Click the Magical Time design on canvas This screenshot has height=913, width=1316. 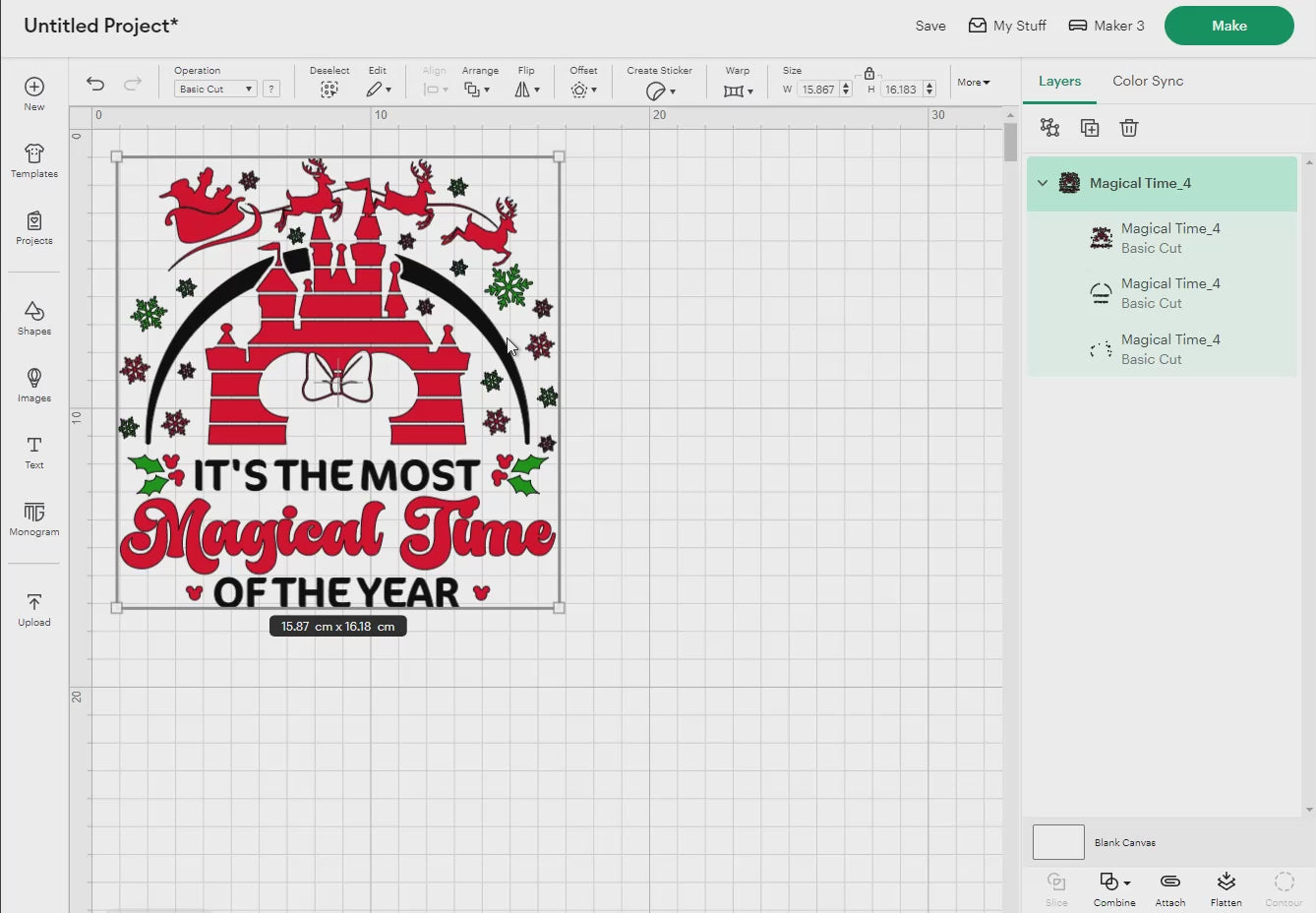coord(337,382)
